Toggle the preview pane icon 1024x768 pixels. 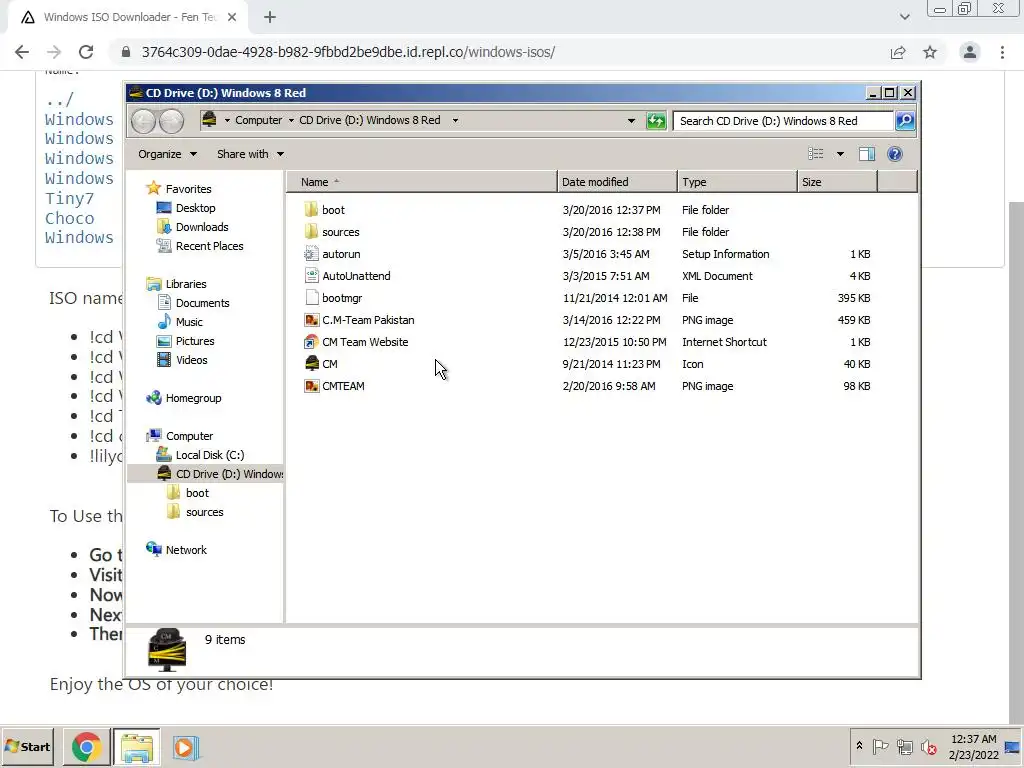pyautogui.click(x=867, y=154)
